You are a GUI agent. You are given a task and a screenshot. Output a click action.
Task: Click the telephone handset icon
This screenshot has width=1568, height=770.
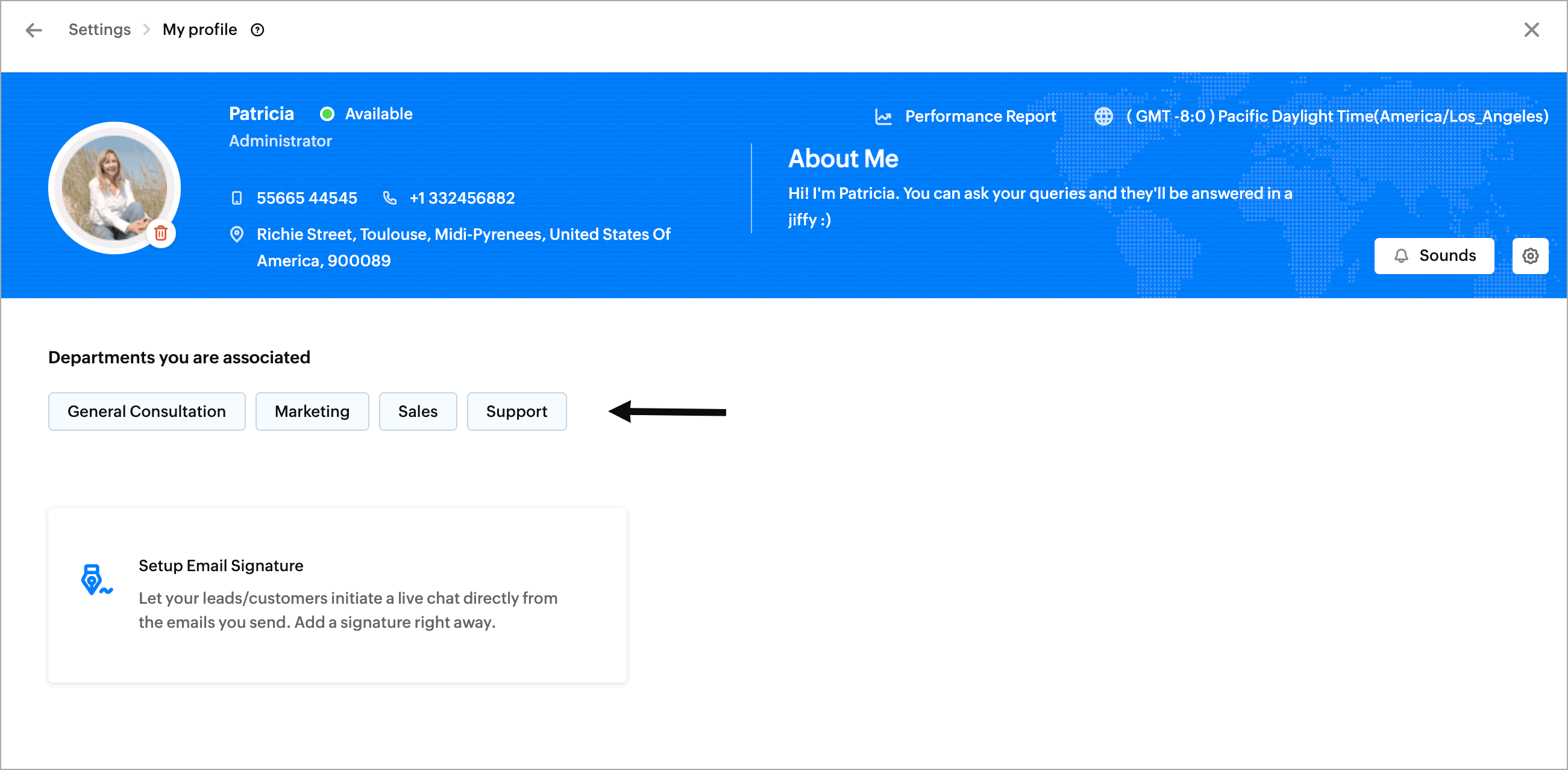(x=389, y=198)
